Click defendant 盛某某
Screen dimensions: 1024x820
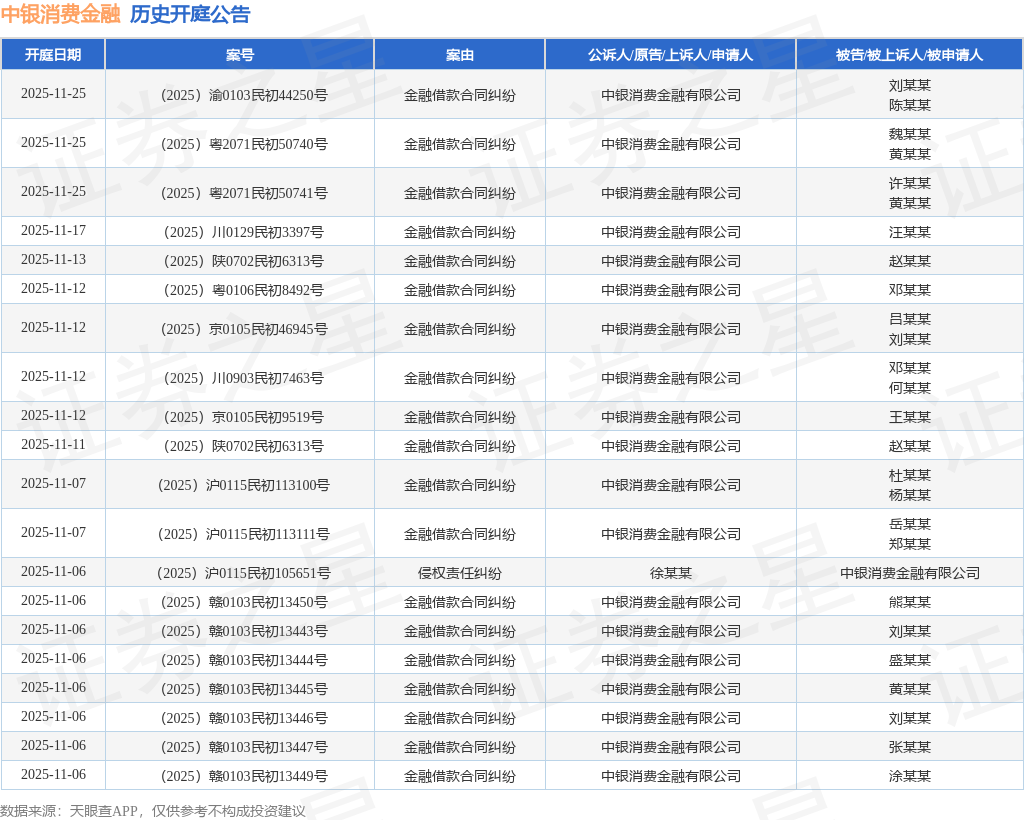(x=910, y=660)
